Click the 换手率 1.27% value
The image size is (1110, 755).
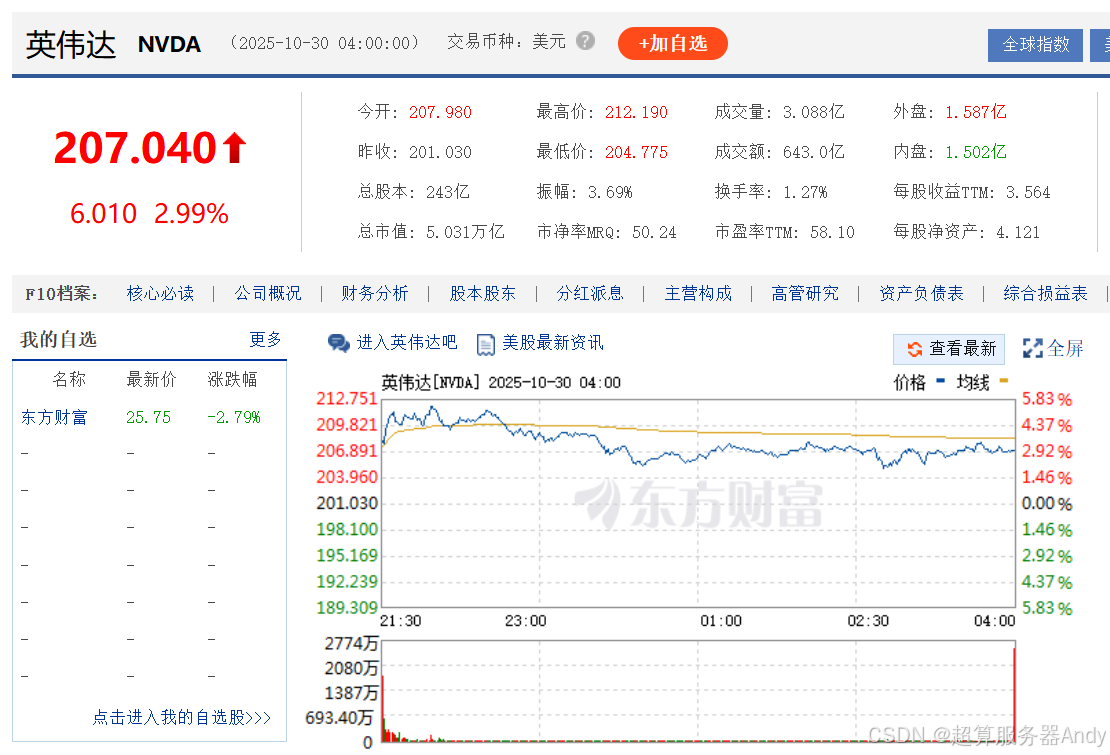pos(805,192)
